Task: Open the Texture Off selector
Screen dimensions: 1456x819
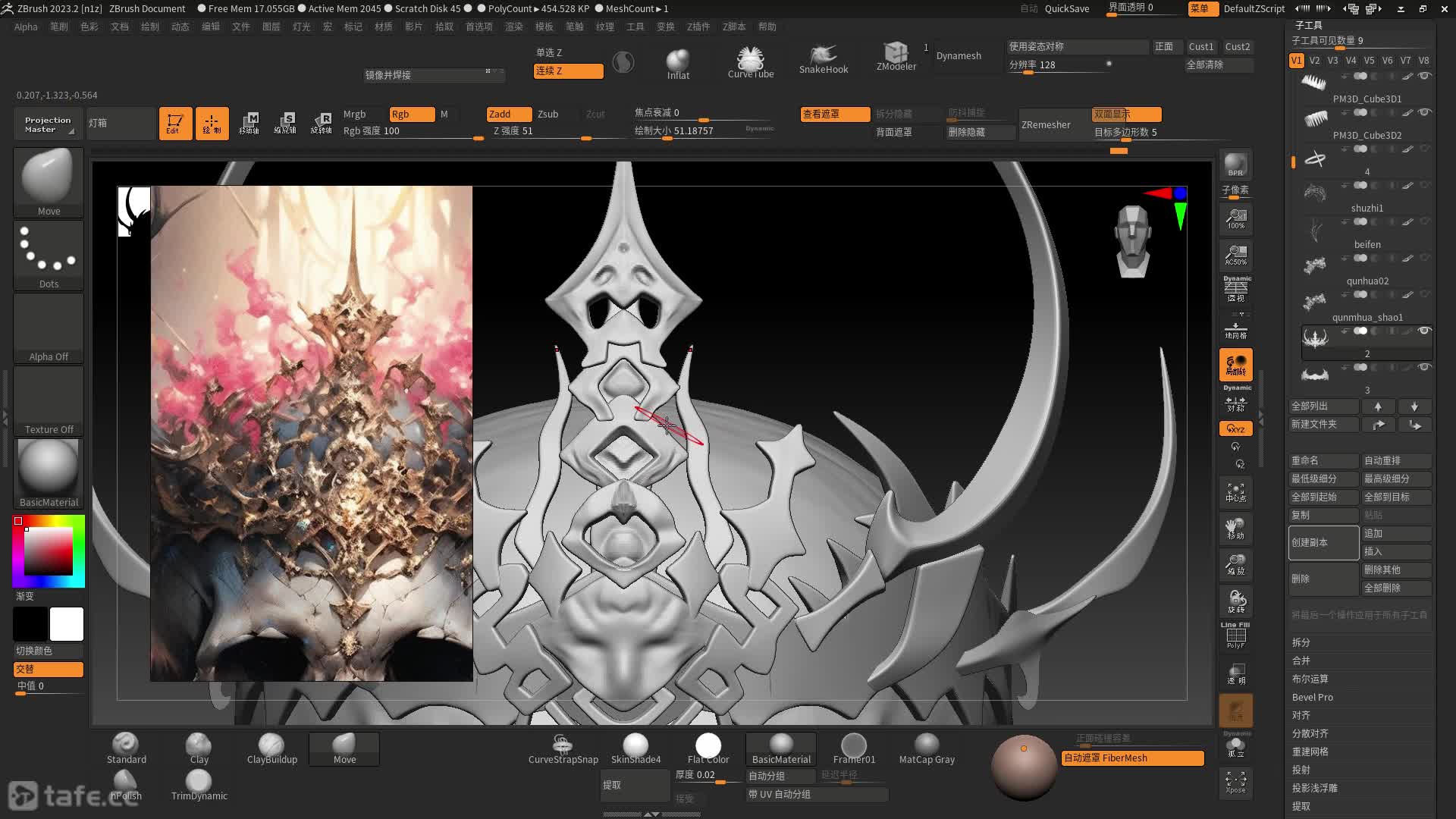Action: point(49,401)
